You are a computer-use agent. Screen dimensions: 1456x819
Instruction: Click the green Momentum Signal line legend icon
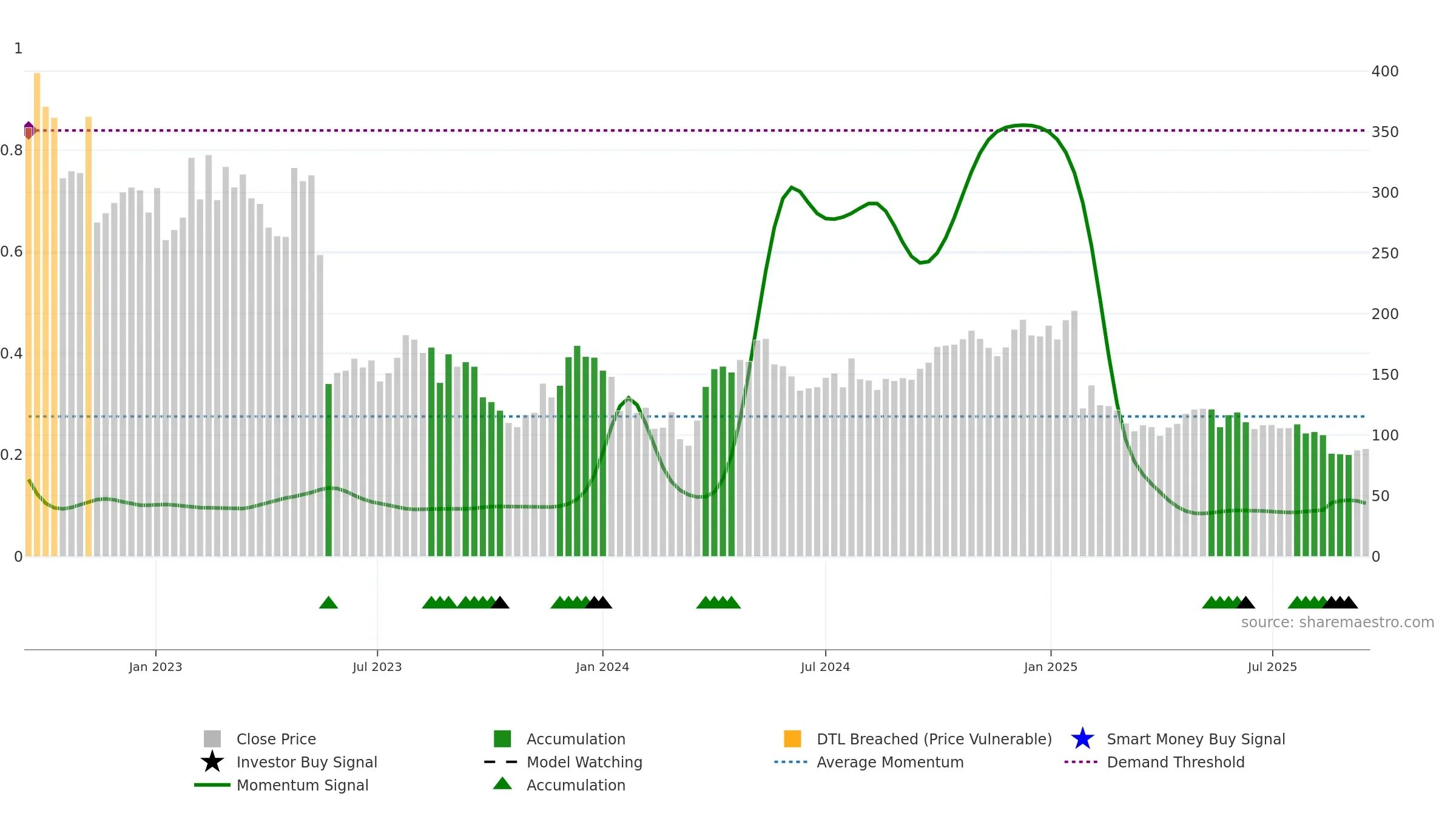click(x=212, y=785)
